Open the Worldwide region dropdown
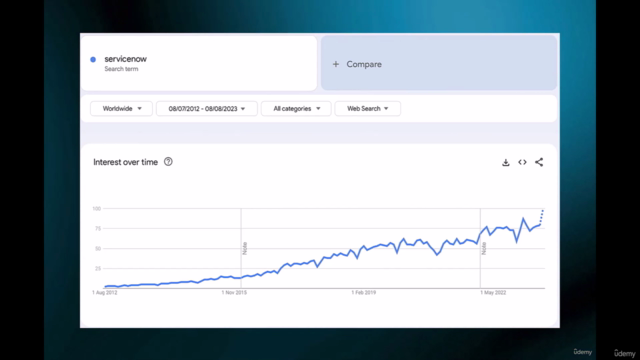Viewport: 640px width, 360px height. point(122,109)
